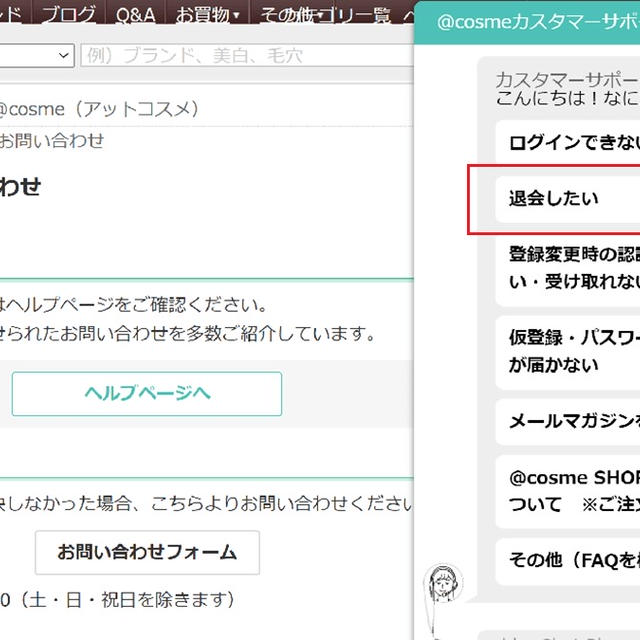Click the @cosme（アットコスメ）breadcrumb link

click(99, 109)
